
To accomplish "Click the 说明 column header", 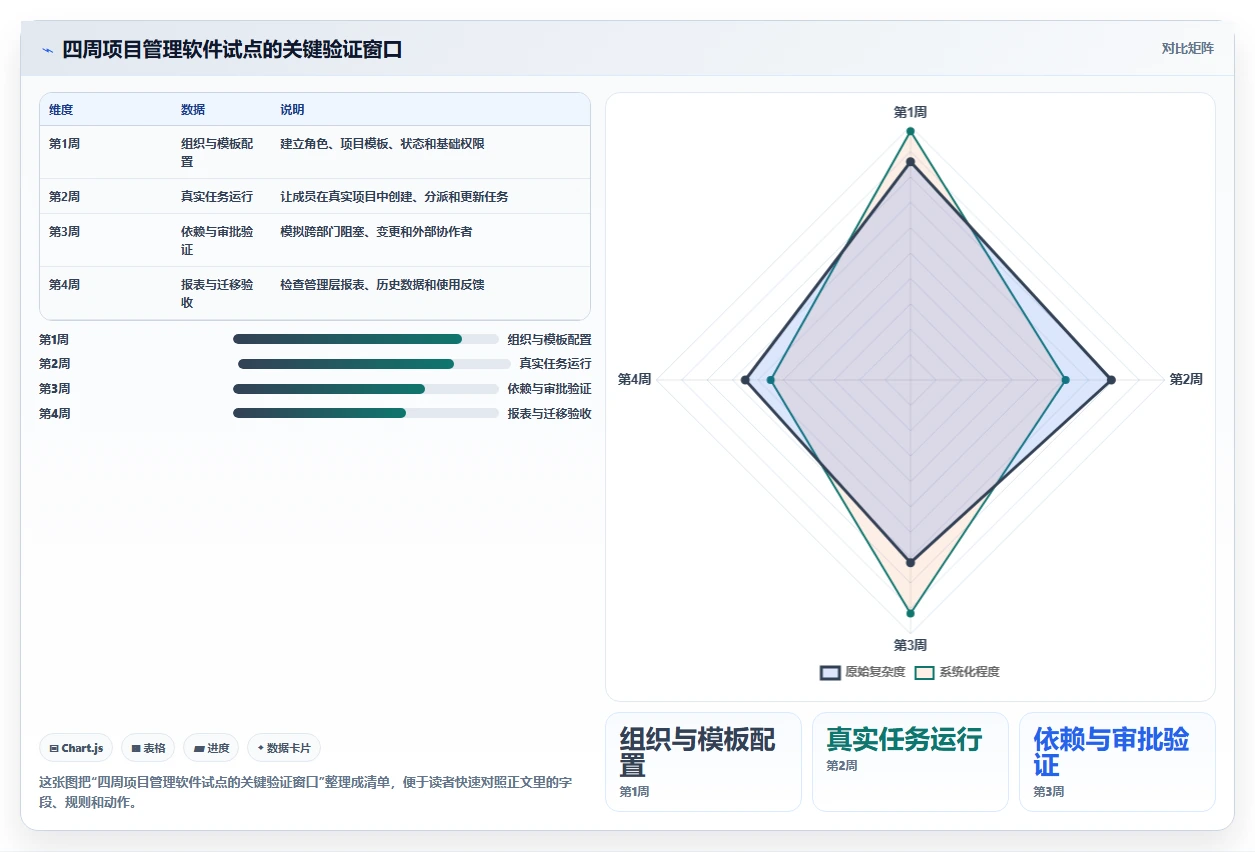I will coord(292,110).
